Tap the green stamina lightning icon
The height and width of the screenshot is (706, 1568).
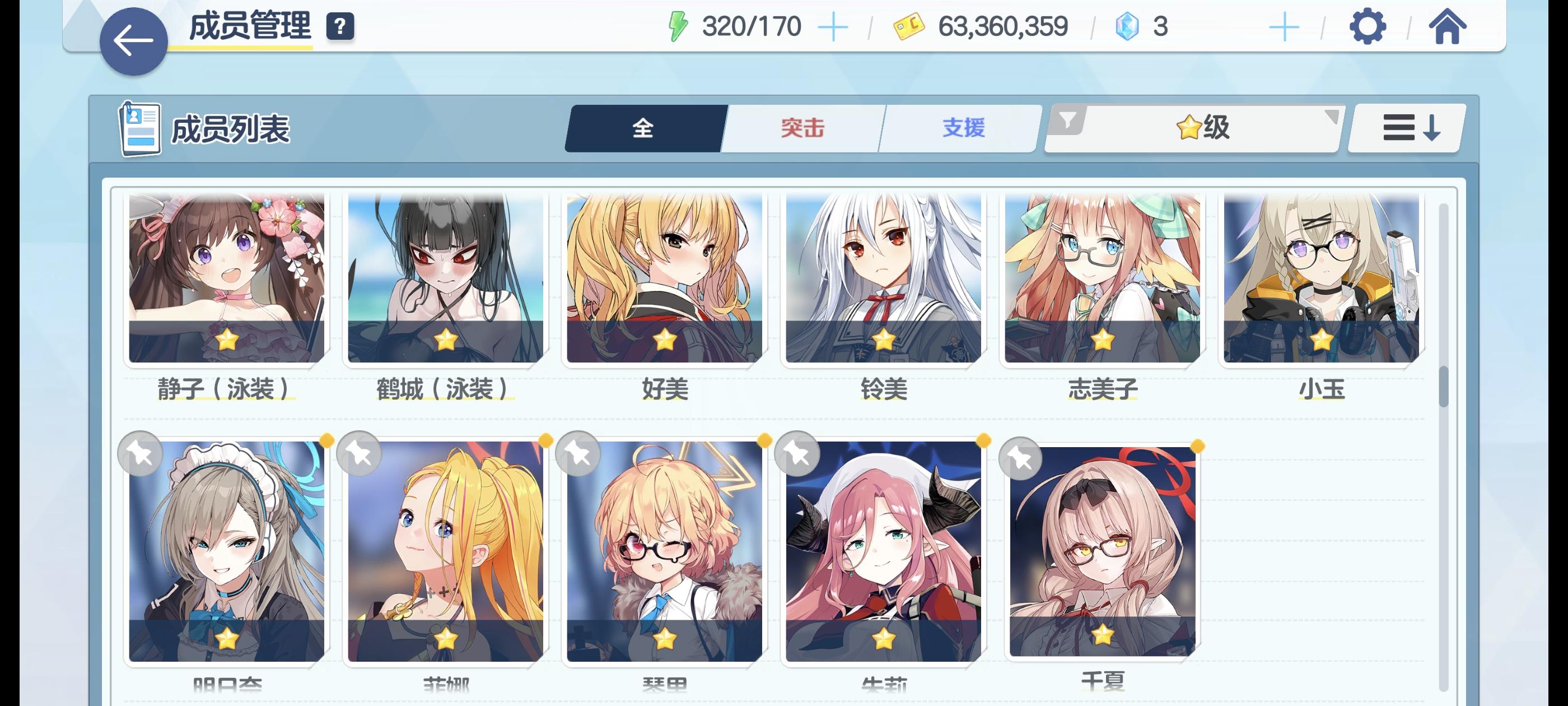pyautogui.click(x=678, y=27)
